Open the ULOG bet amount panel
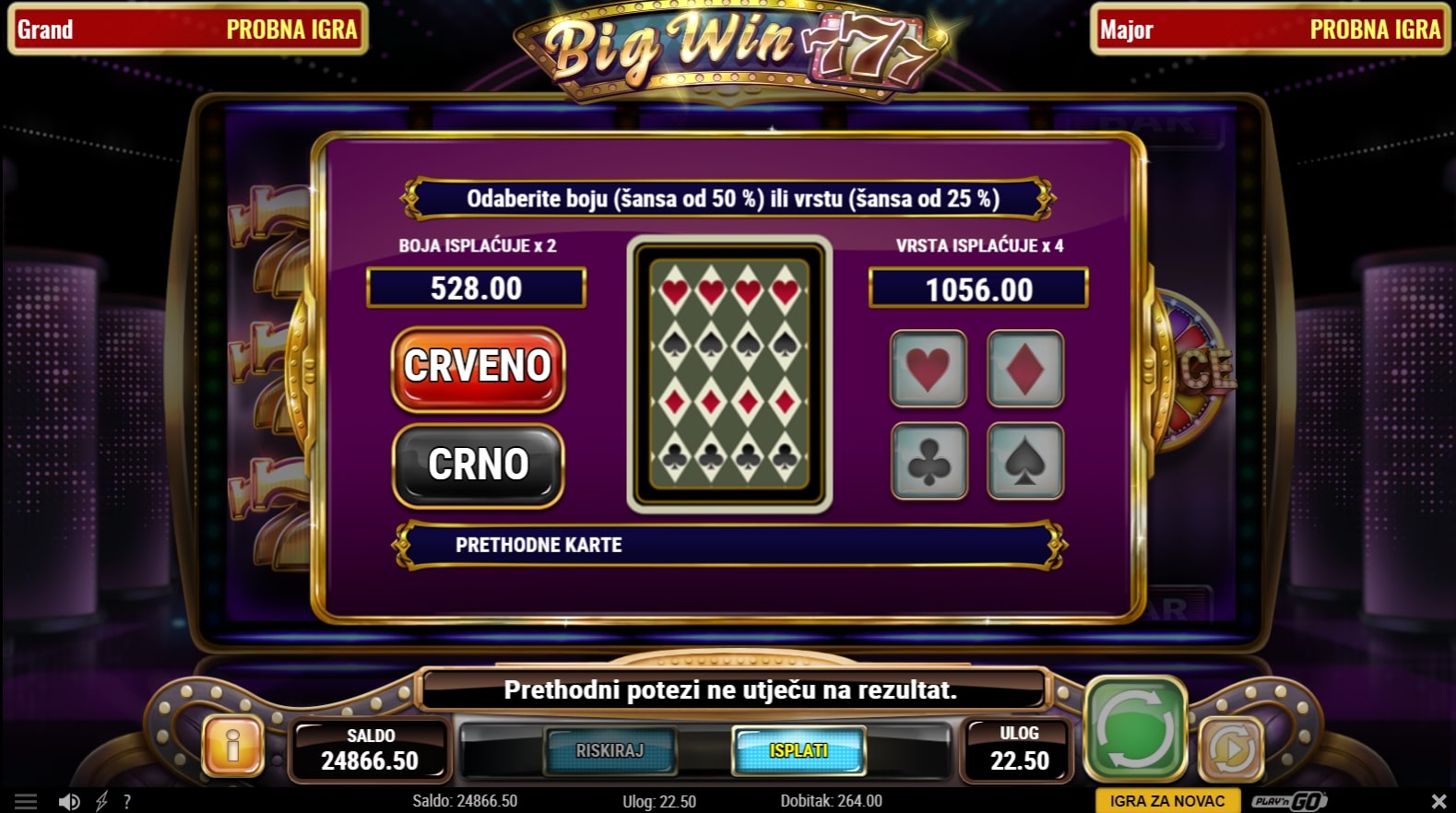 pos(1019,748)
